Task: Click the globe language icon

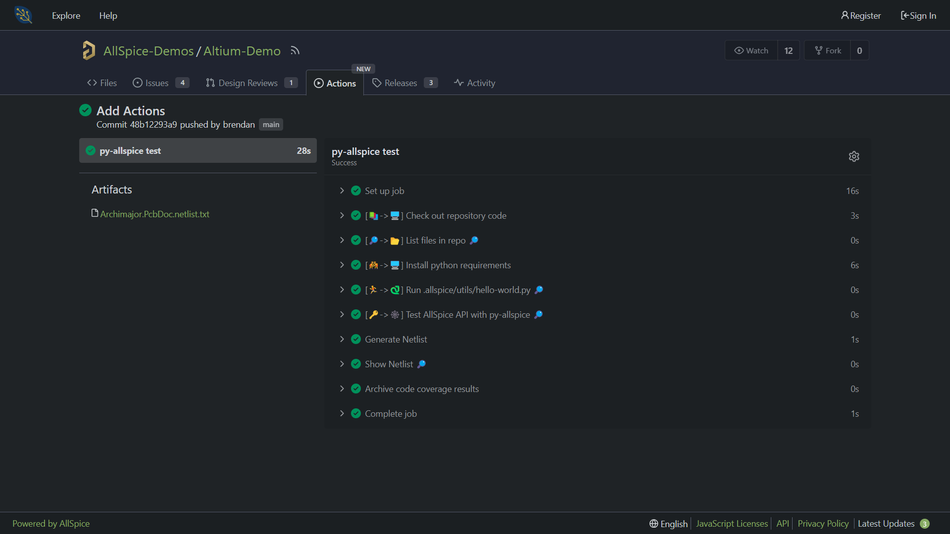Action: point(653,524)
